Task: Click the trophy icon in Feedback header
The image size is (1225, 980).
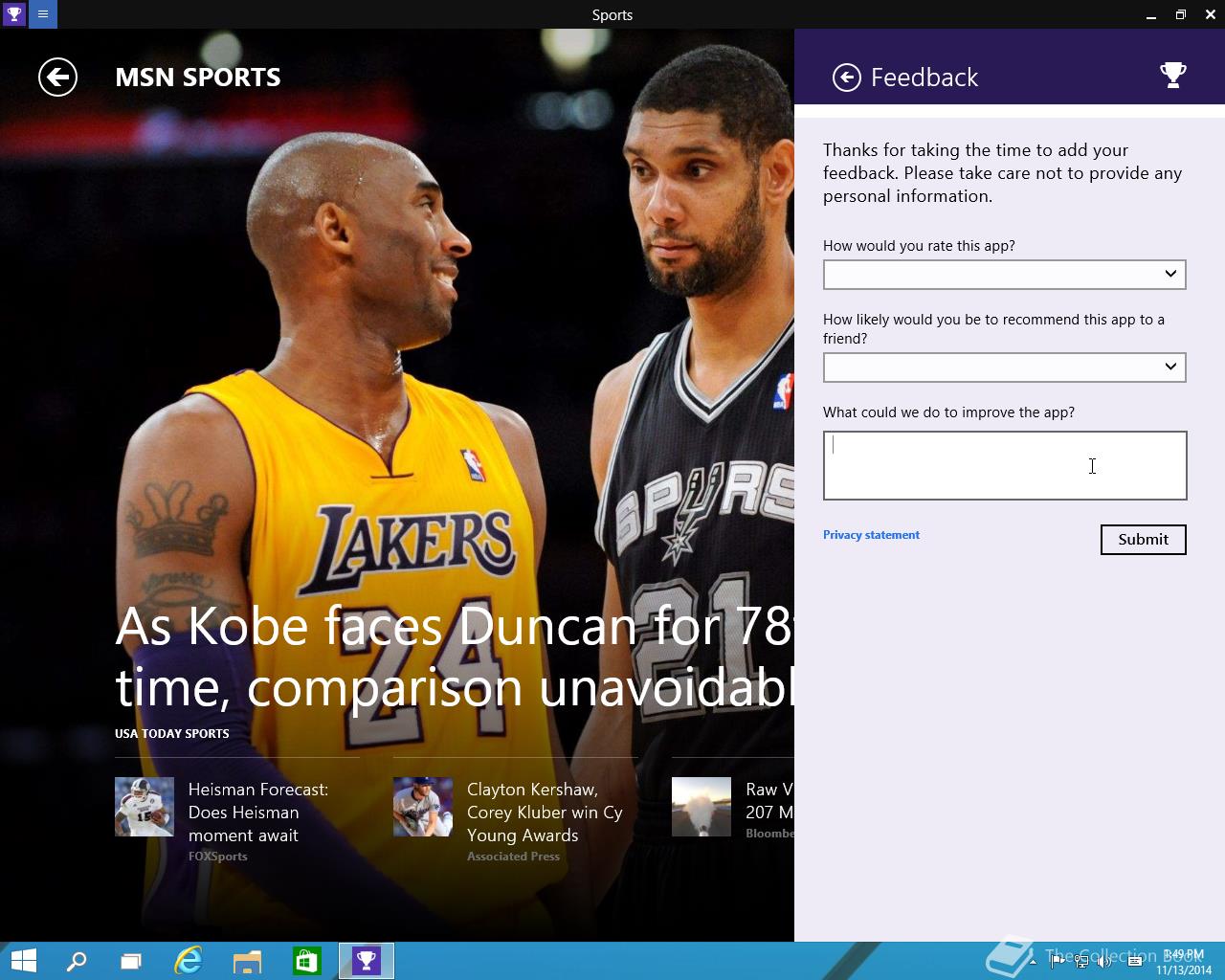Action: tap(1172, 76)
